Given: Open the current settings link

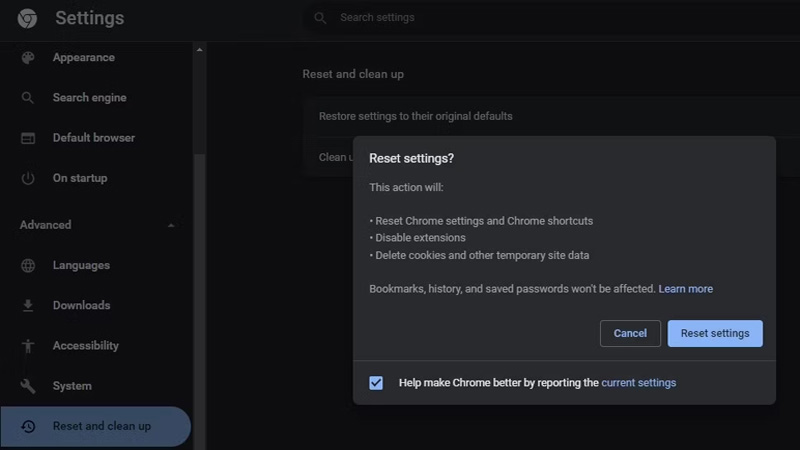Looking at the screenshot, I should 638,383.
